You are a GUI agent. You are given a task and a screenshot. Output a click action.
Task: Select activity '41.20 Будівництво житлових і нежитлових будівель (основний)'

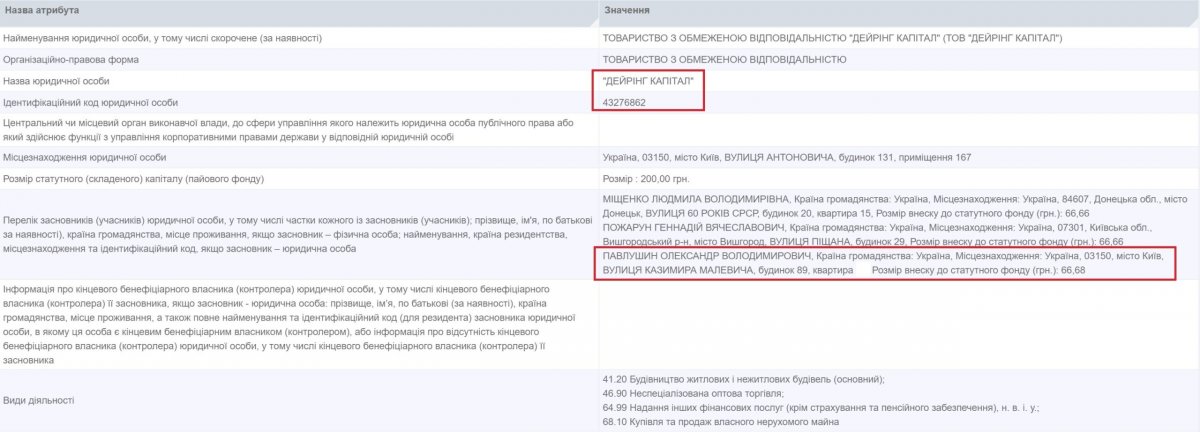pos(744,379)
